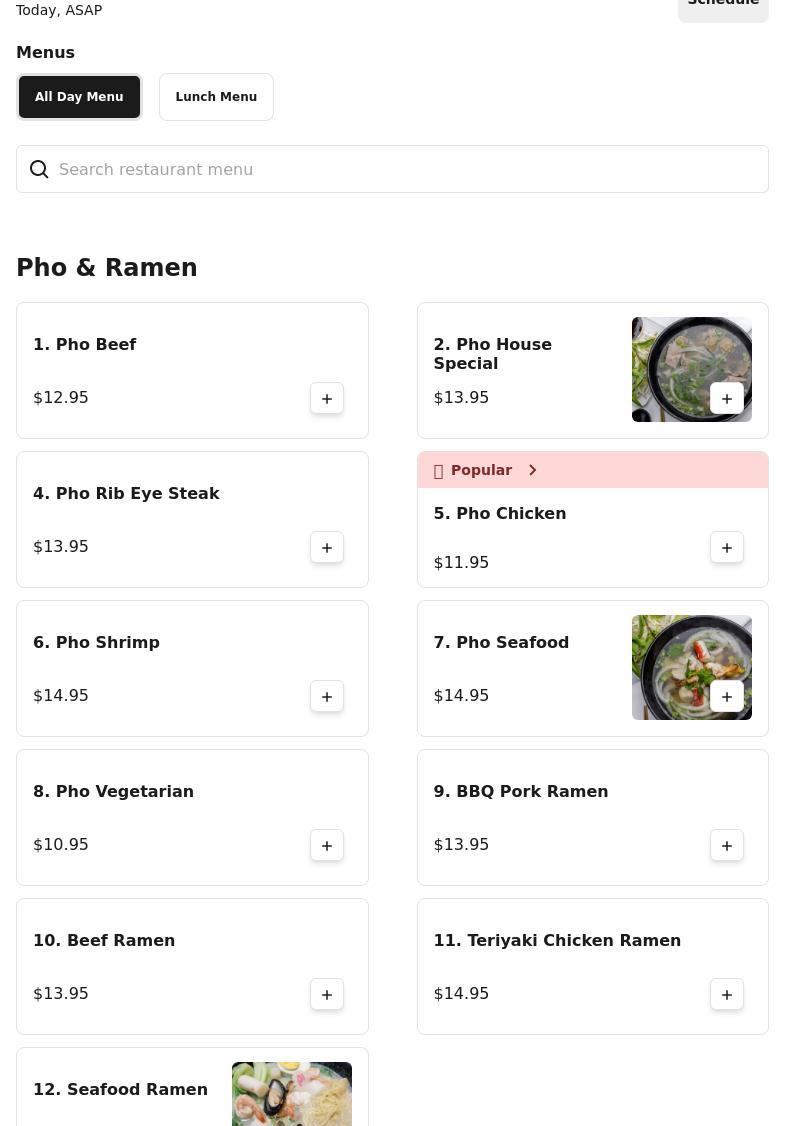Image resolution: width=785 pixels, height=1126 pixels.
Task: Add Pho Chicken using plus icon
Action: point(727,547)
